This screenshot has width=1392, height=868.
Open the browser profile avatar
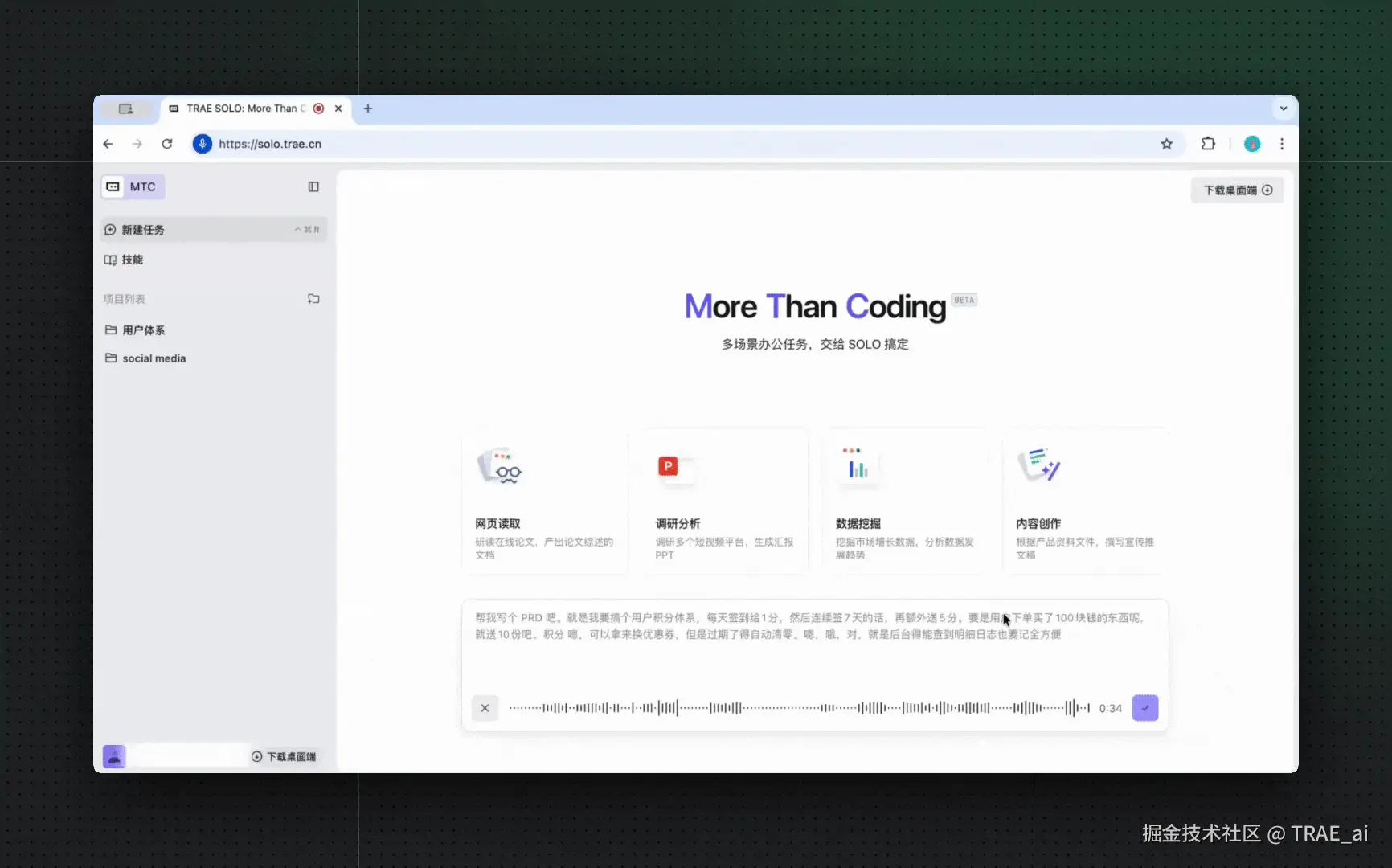tap(1252, 144)
